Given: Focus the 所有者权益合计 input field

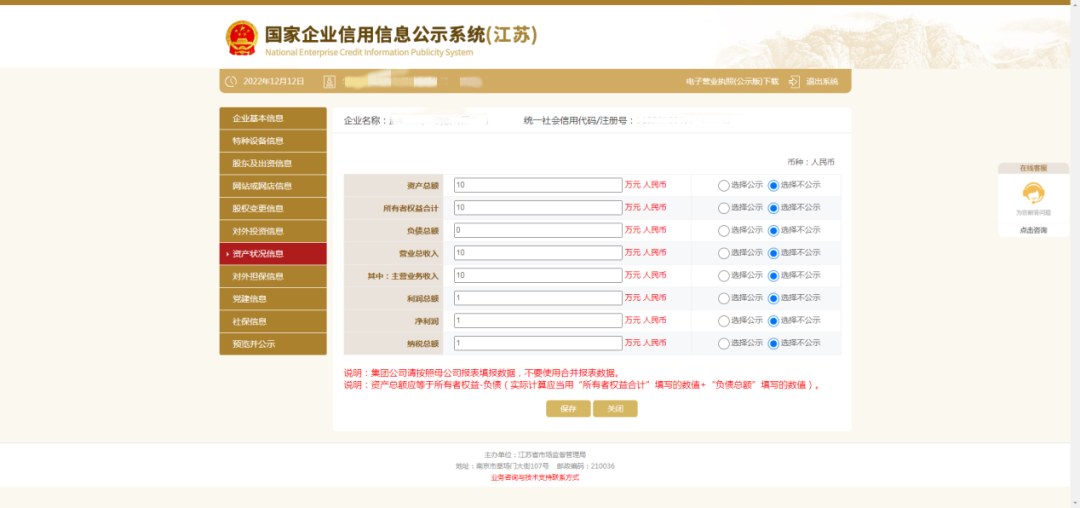Looking at the screenshot, I should [537, 208].
